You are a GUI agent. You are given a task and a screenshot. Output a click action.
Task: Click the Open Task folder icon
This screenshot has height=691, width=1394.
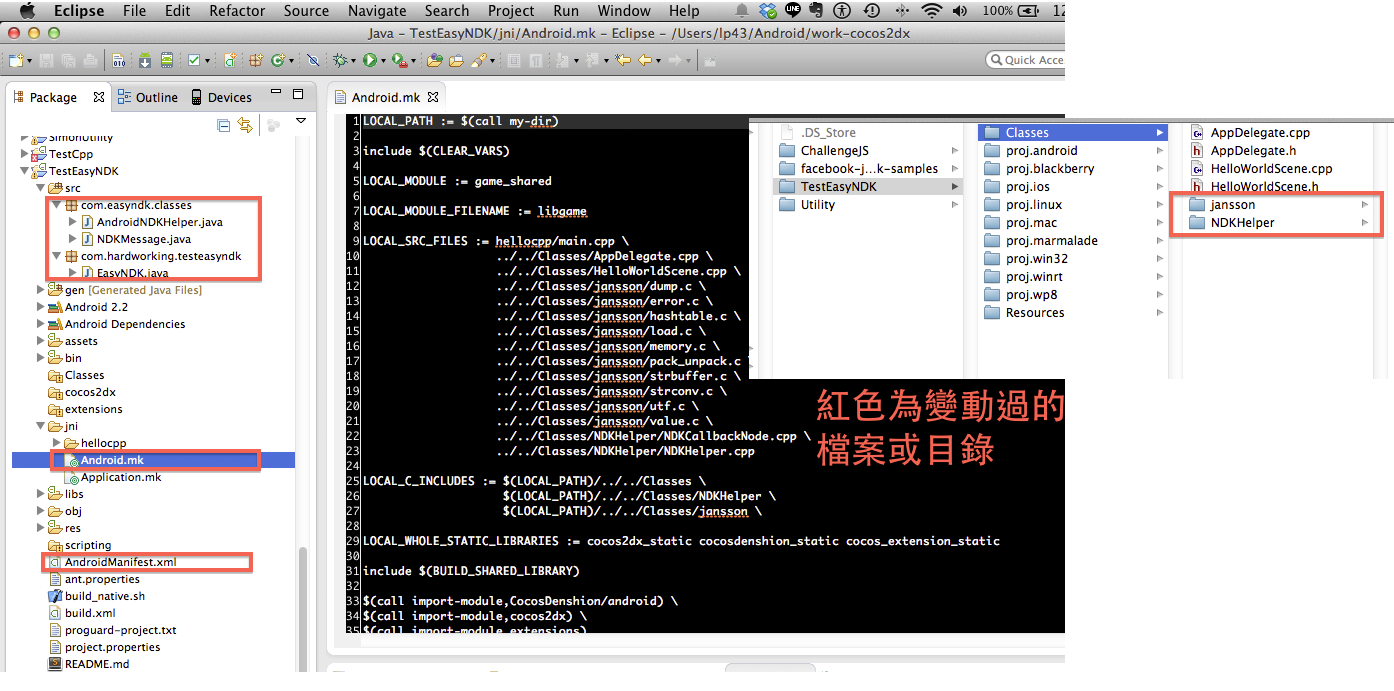pos(456,61)
